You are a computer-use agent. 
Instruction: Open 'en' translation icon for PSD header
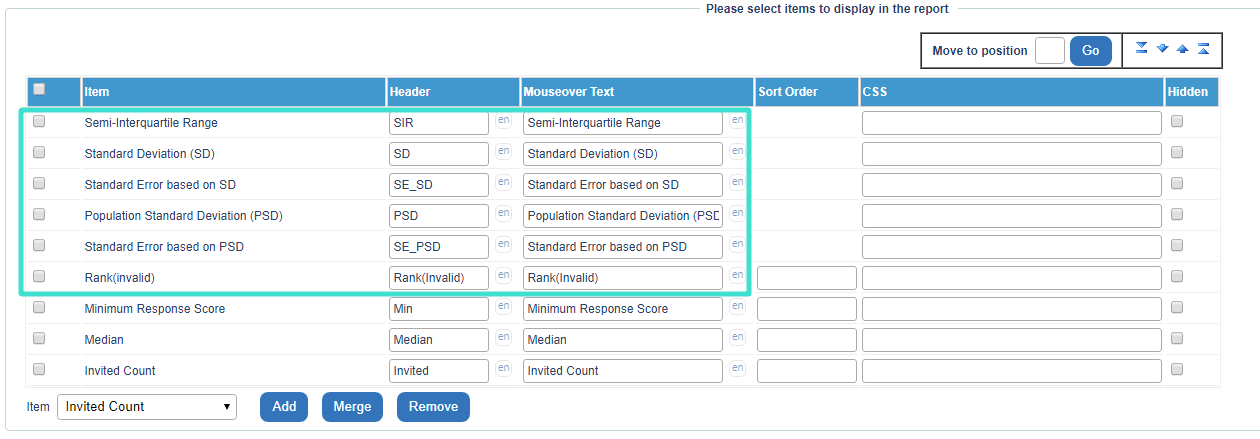(x=503, y=214)
